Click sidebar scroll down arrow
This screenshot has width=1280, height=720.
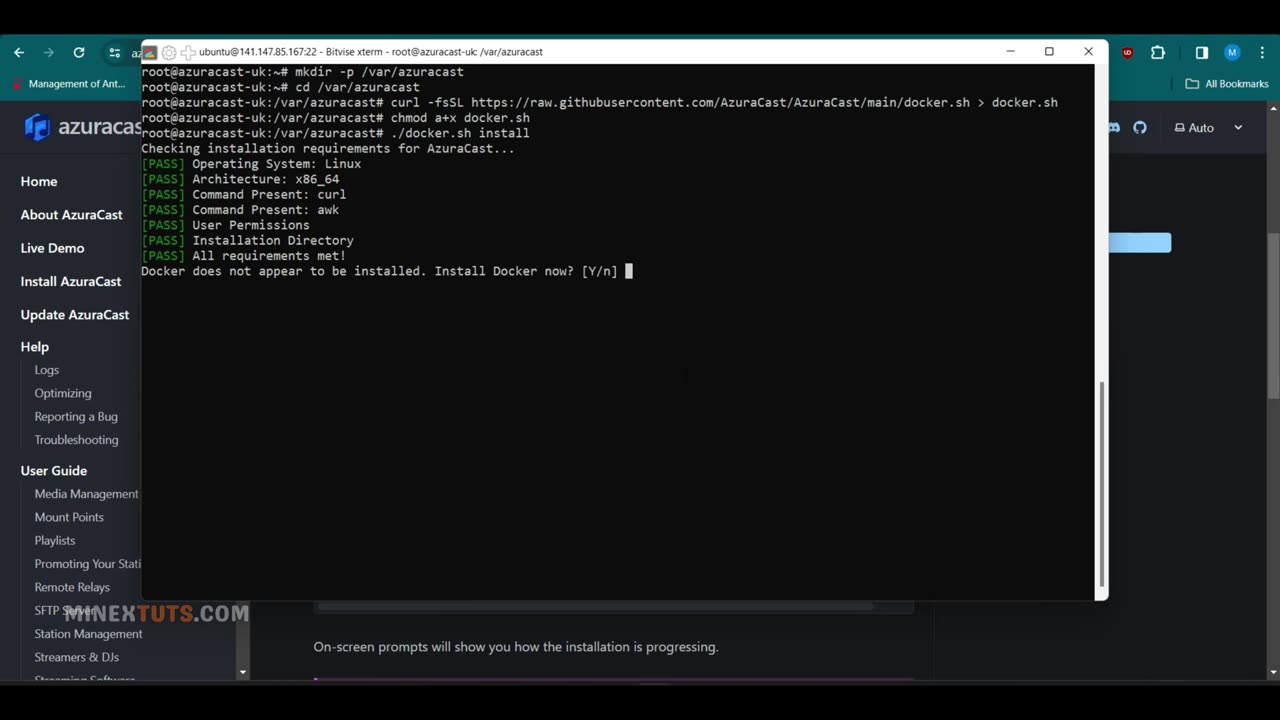point(243,673)
